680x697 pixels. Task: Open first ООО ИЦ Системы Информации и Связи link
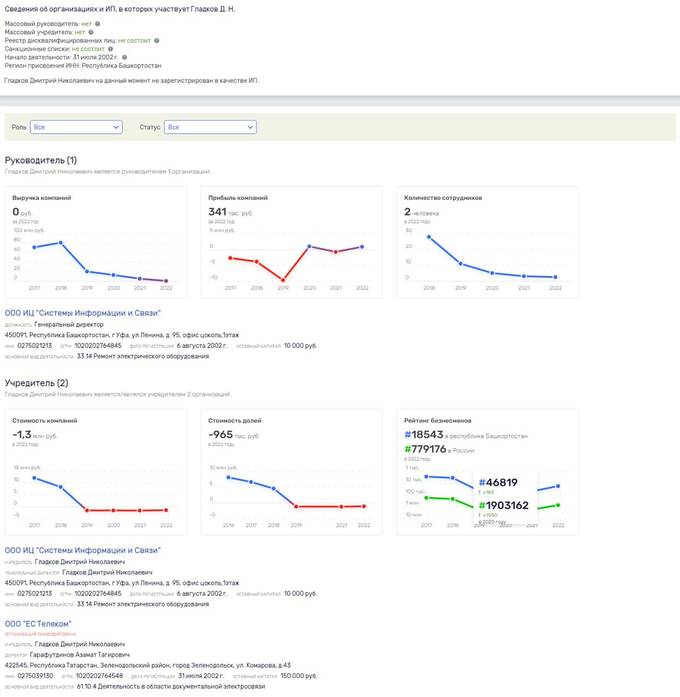(83, 313)
